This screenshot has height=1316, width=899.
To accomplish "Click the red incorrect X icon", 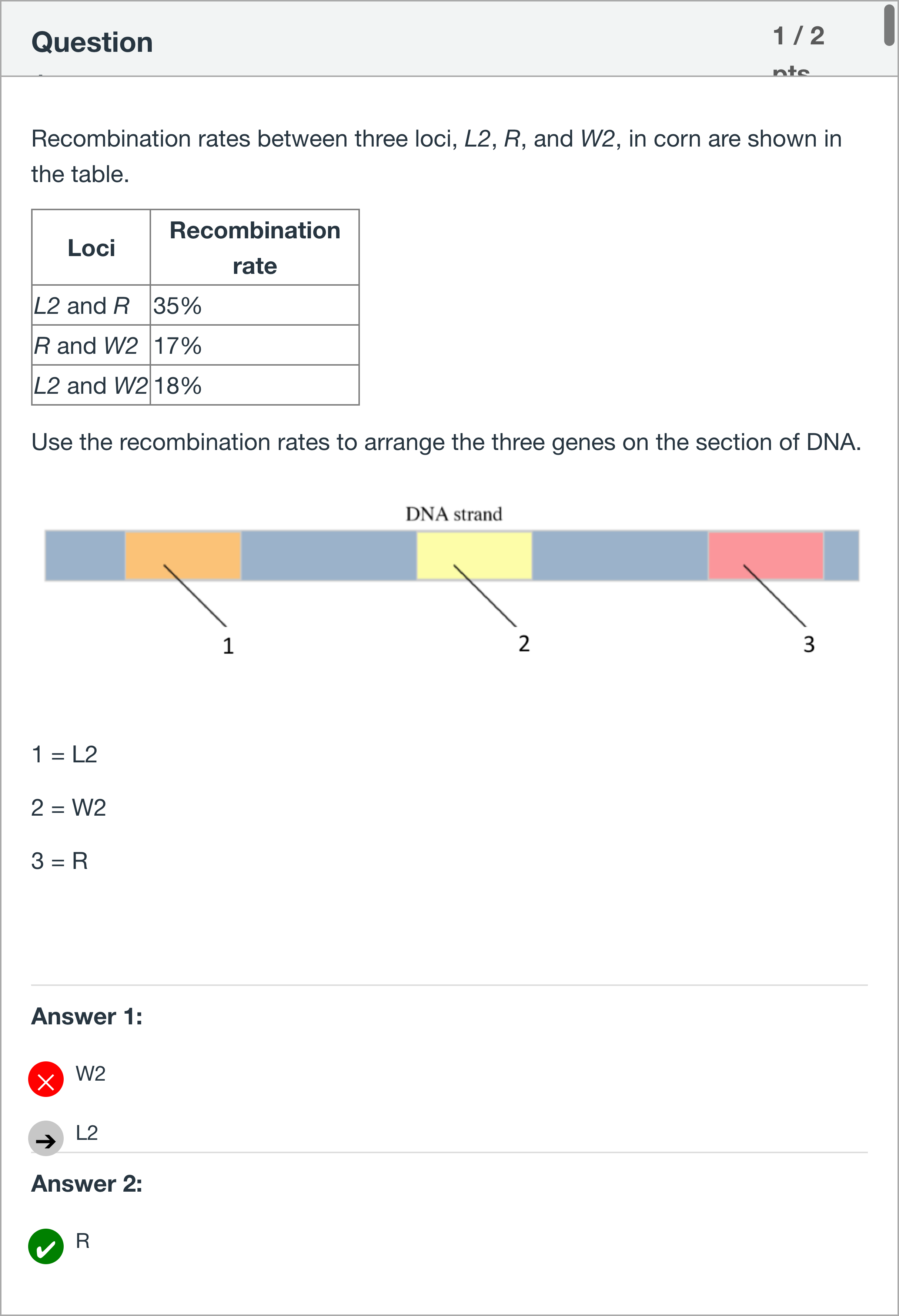I will [46, 1079].
